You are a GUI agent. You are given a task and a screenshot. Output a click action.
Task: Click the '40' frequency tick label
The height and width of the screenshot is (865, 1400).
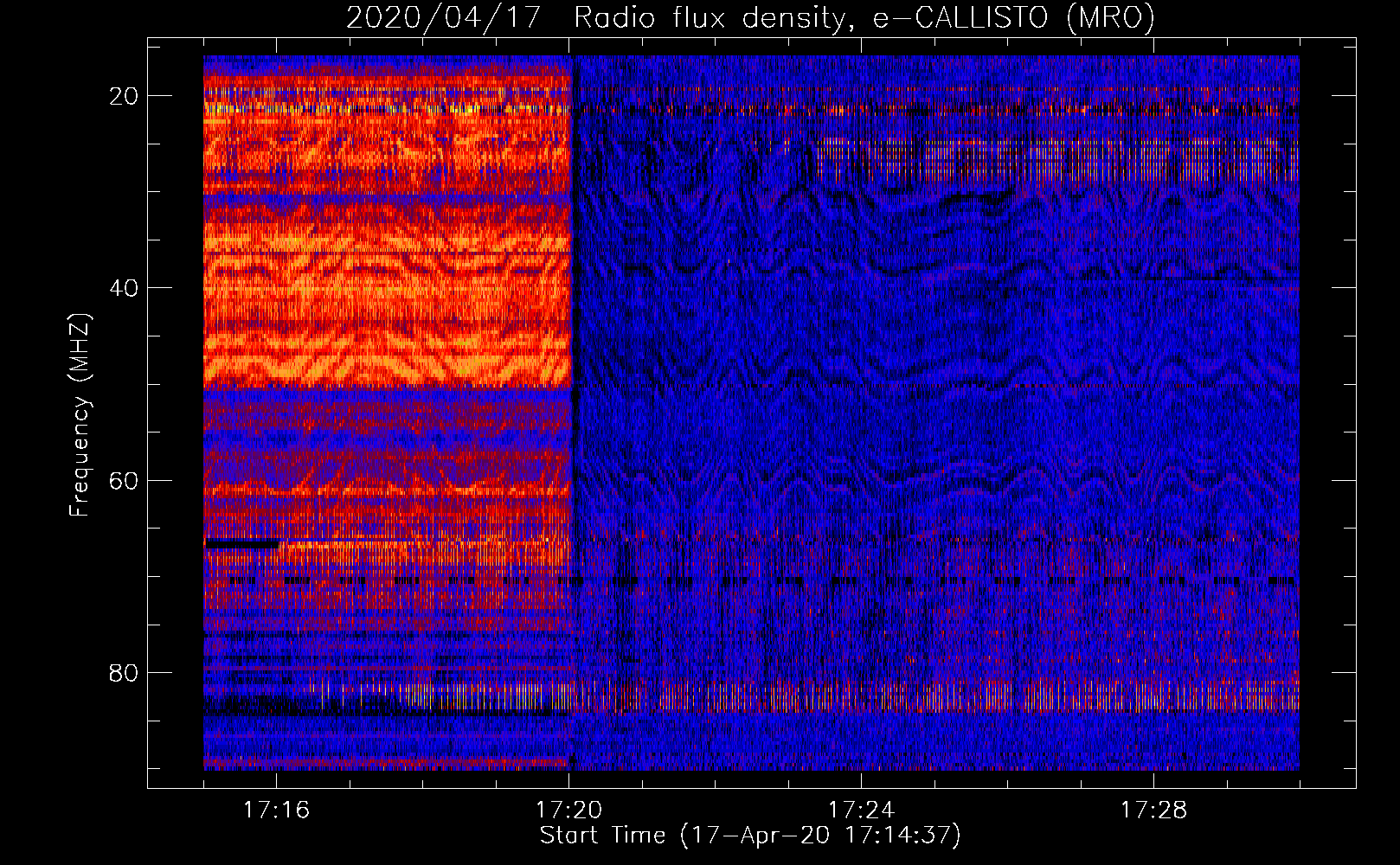[124, 288]
